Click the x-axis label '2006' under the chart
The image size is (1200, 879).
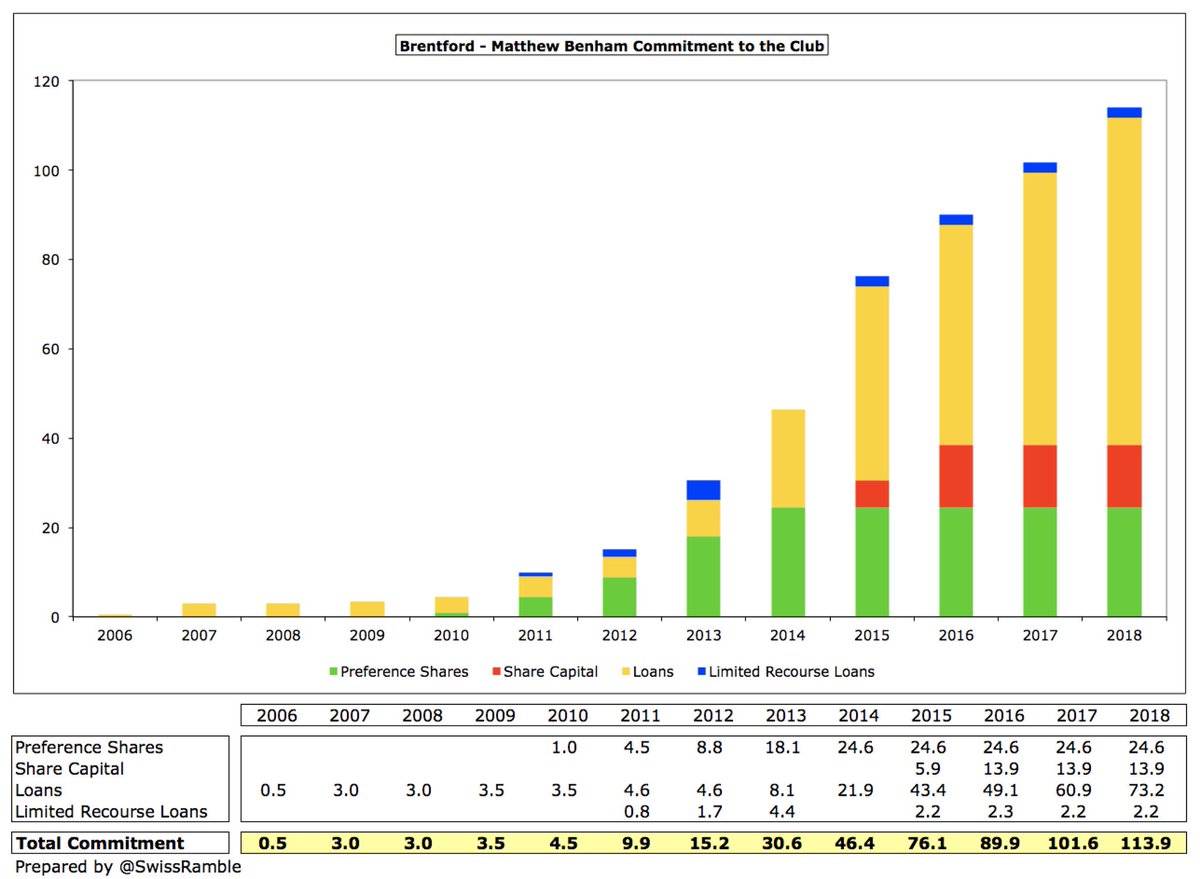(x=114, y=635)
